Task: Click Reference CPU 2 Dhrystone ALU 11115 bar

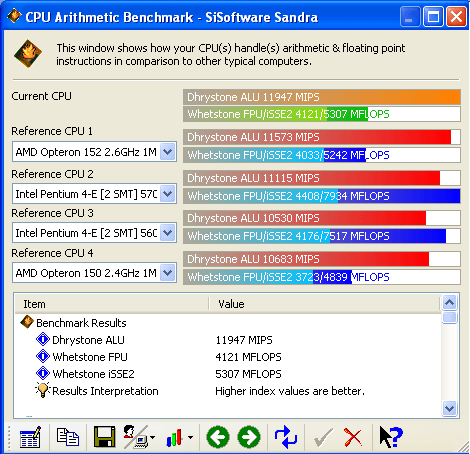Action: 322,178
